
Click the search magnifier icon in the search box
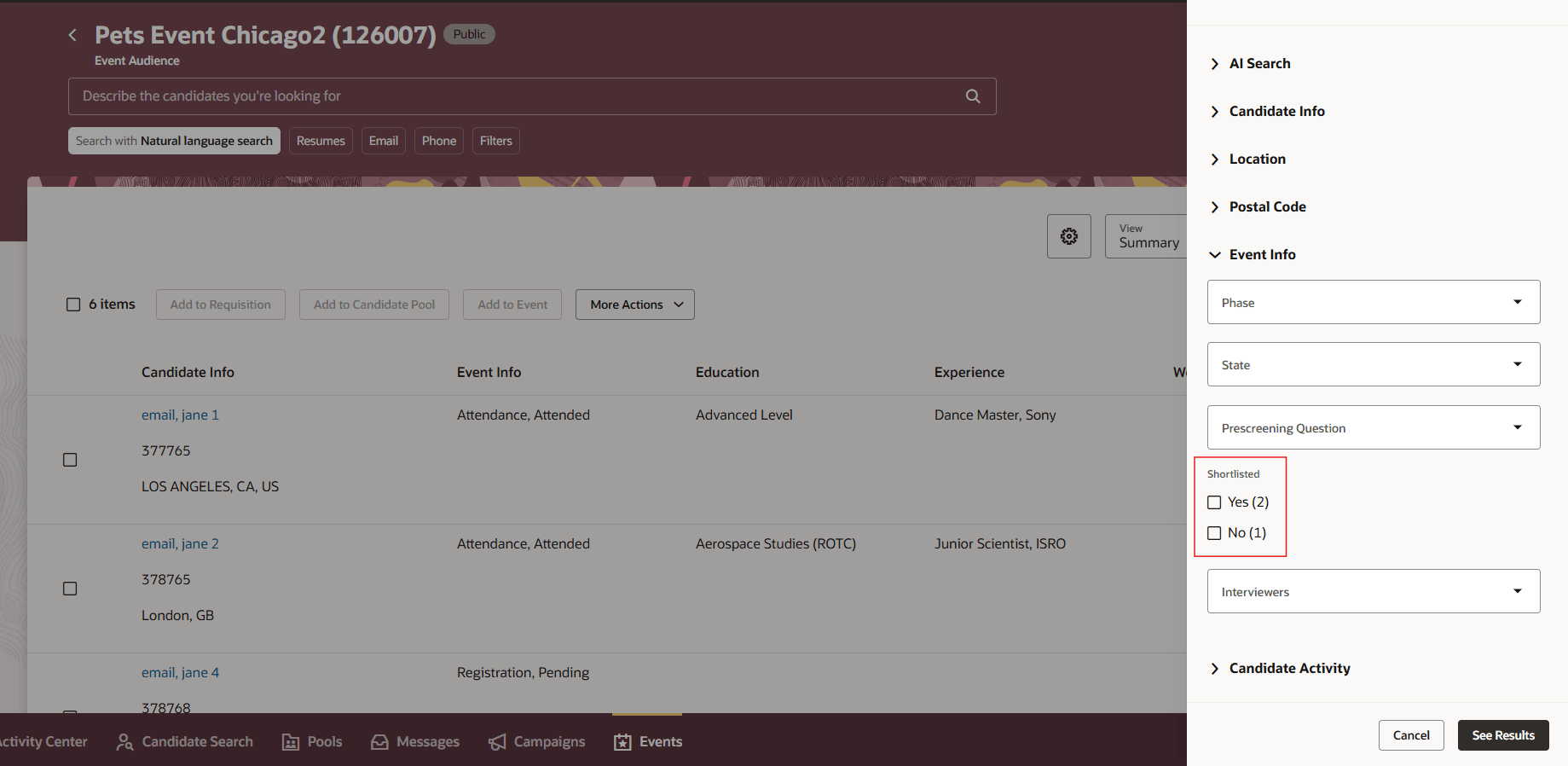(x=973, y=96)
